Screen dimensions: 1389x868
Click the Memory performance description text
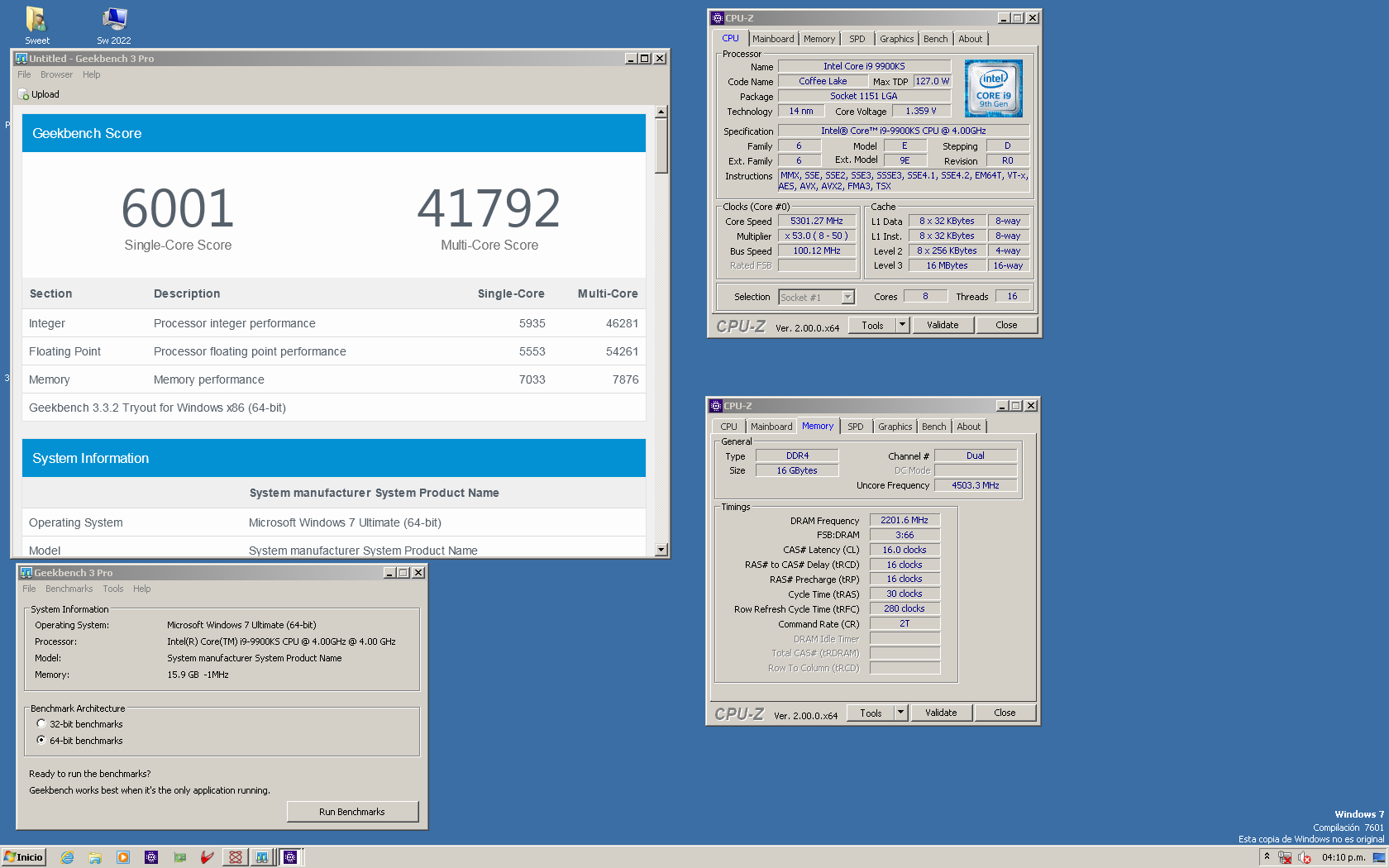coord(209,379)
